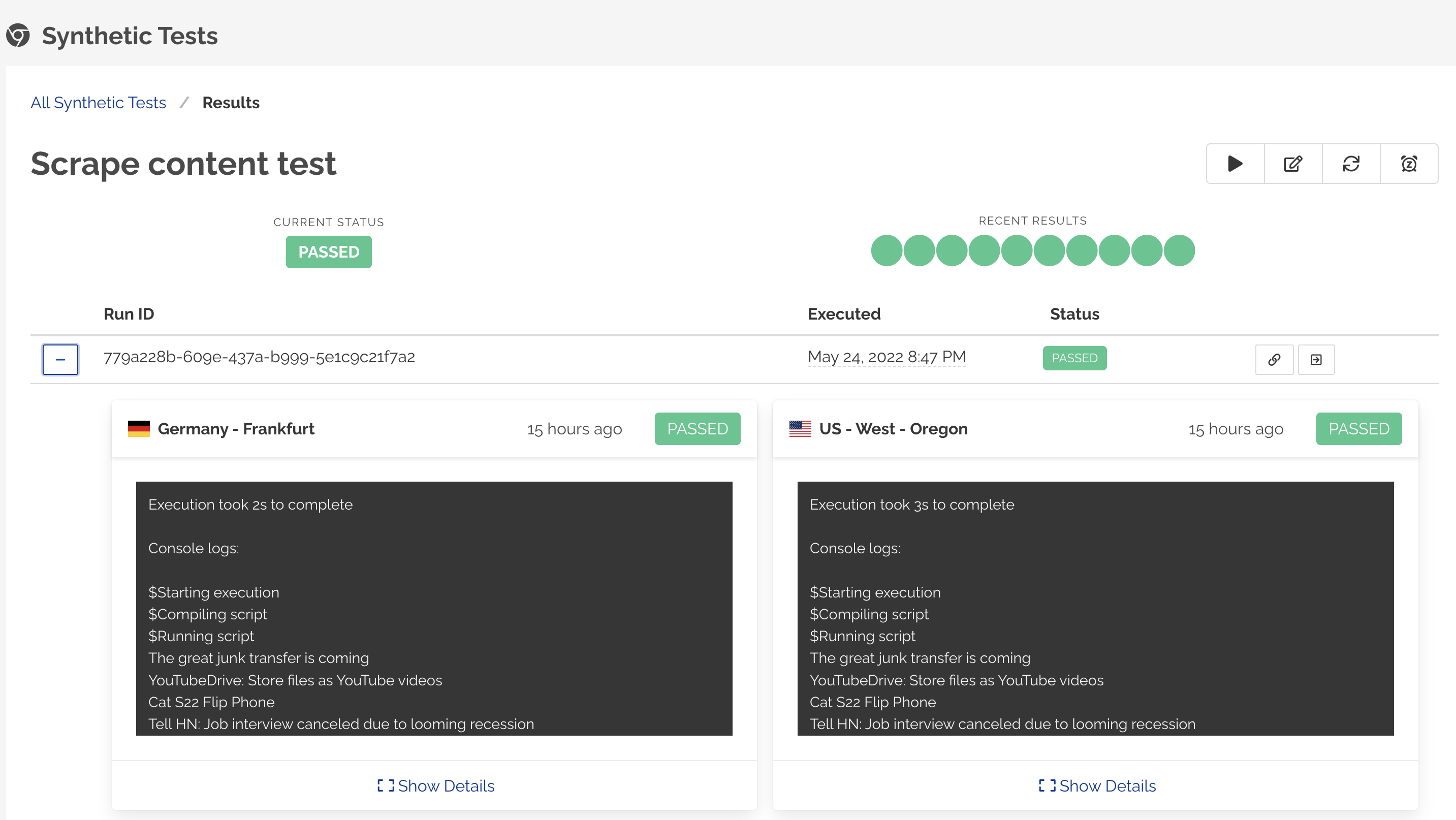Select the leftmost green recent result dot
The width and height of the screenshot is (1456, 820).
[885, 250]
